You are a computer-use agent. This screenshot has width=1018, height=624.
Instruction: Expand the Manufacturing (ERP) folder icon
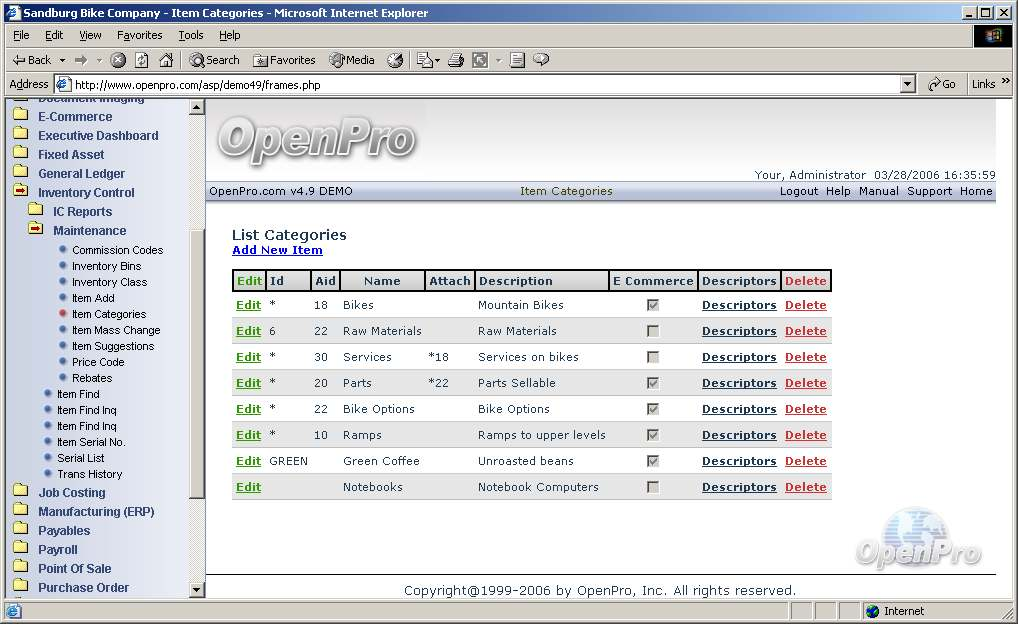(x=21, y=510)
